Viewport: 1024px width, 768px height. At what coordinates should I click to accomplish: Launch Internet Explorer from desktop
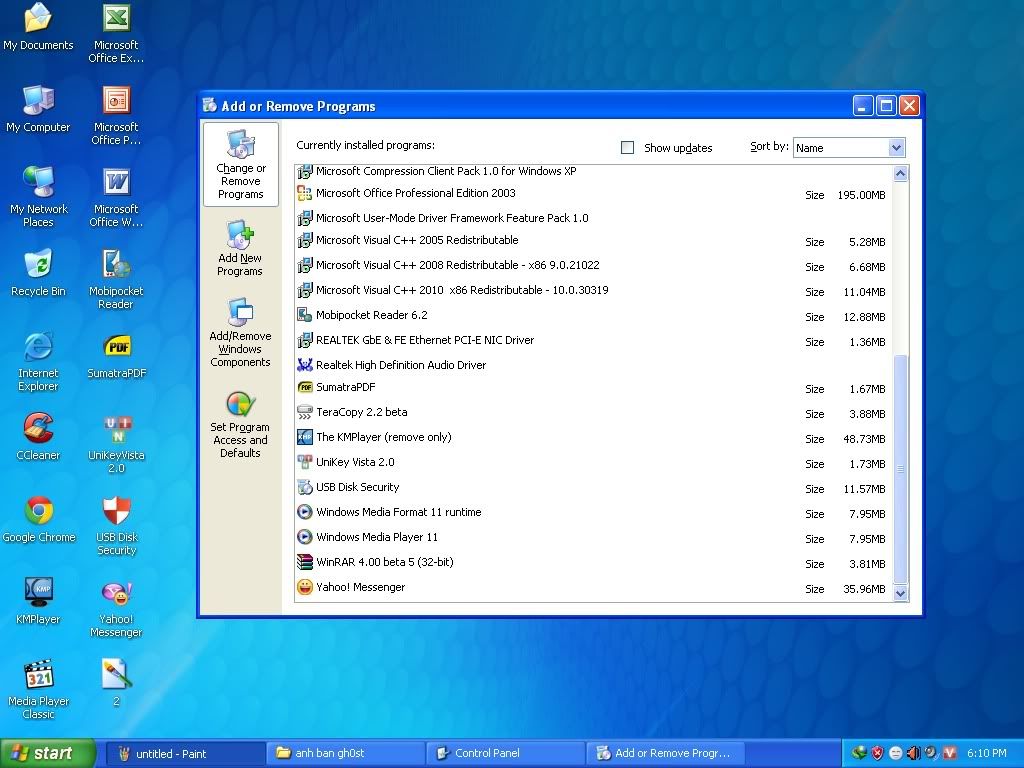[x=38, y=362]
